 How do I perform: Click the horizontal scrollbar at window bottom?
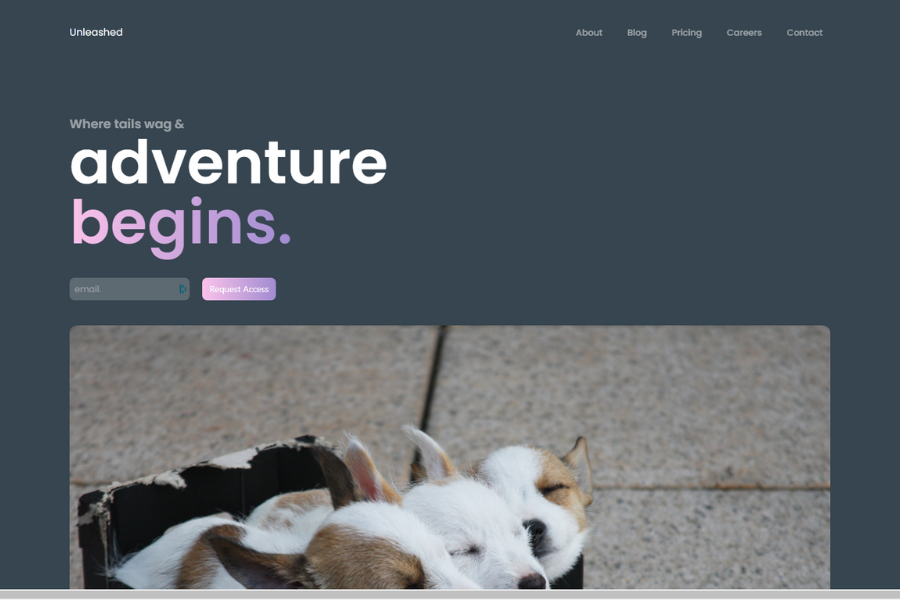pos(450,594)
